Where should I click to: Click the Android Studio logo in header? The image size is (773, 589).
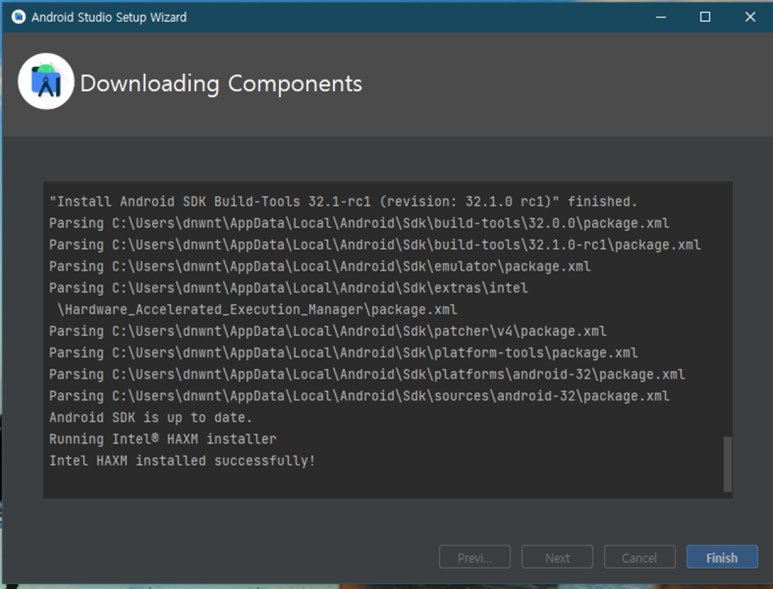46,81
